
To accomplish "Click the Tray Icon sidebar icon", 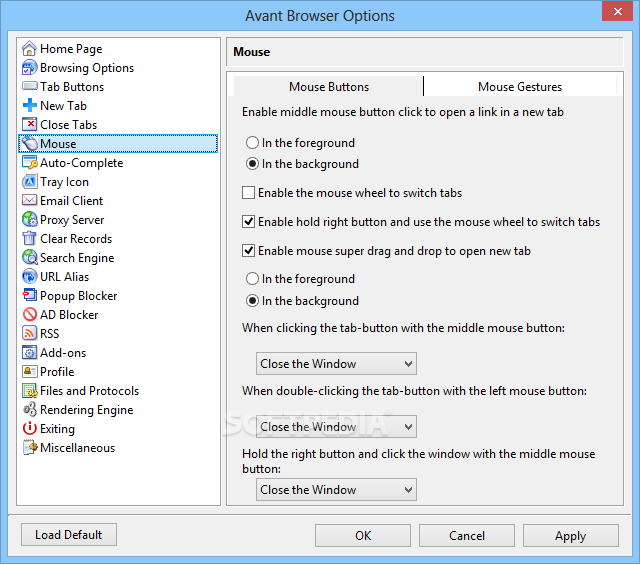I will (29, 182).
